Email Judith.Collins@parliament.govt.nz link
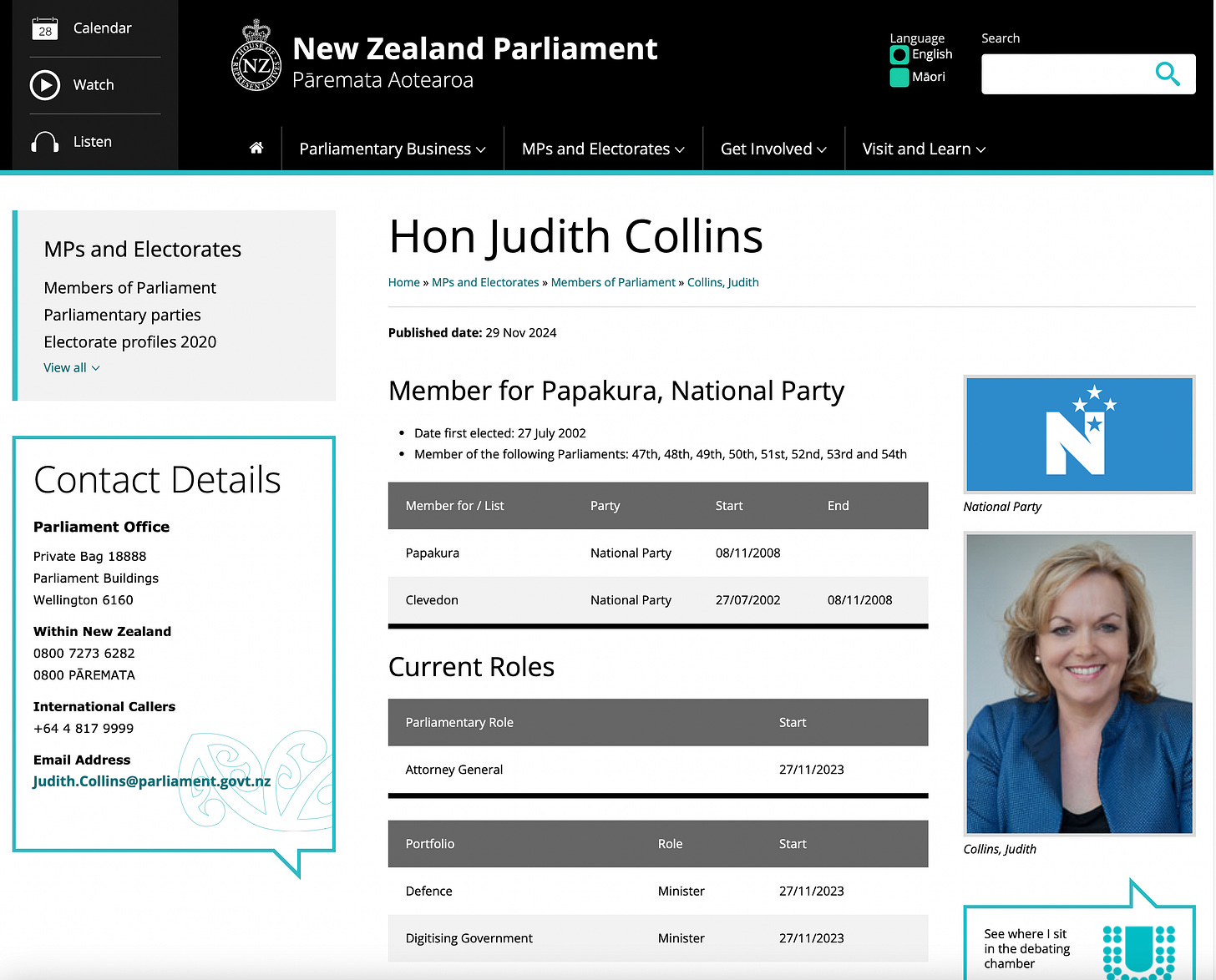Image resolution: width=1216 pixels, height=980 pixels. pyautogui.click(x=152, y=781)
